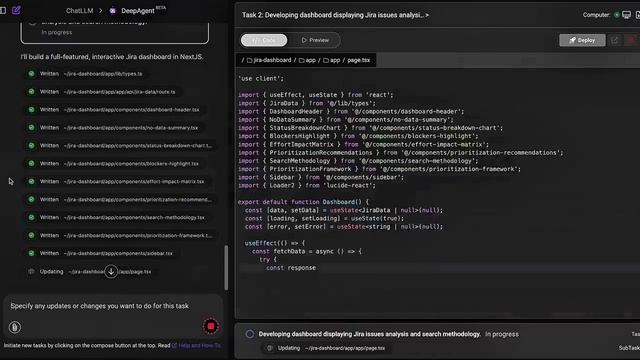Focus the task updates message input
640x360 pixels.
(100, 306)
